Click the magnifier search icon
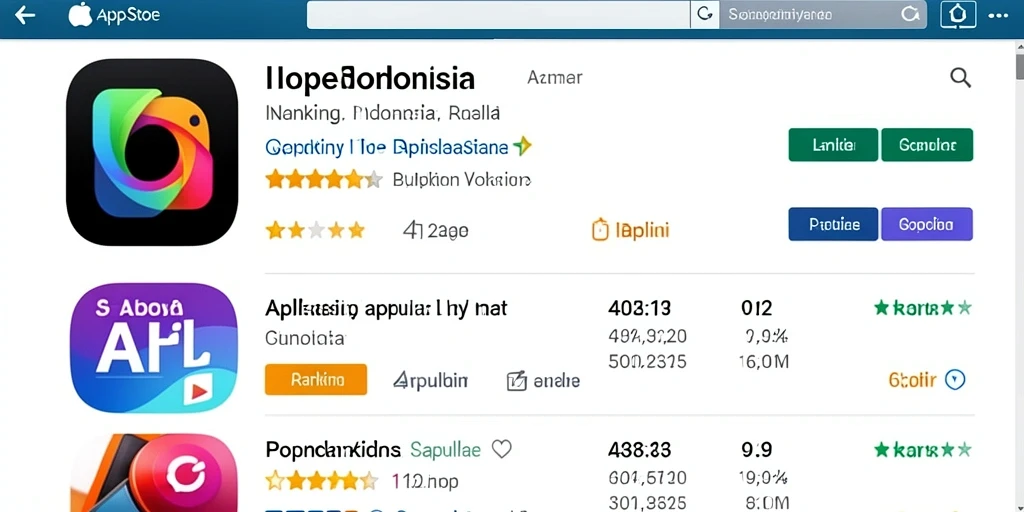Image resolution: width=1024 pixels, height=512 pixels. (x=960, y=78)
